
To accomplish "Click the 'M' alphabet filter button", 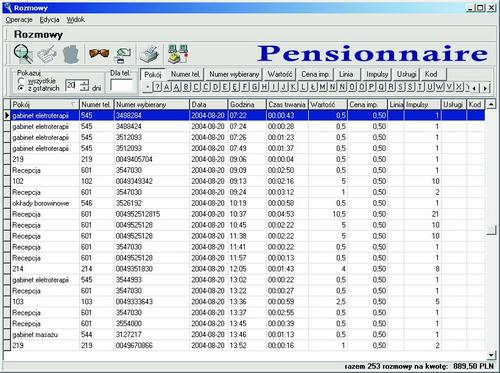I will pos(323,87).
